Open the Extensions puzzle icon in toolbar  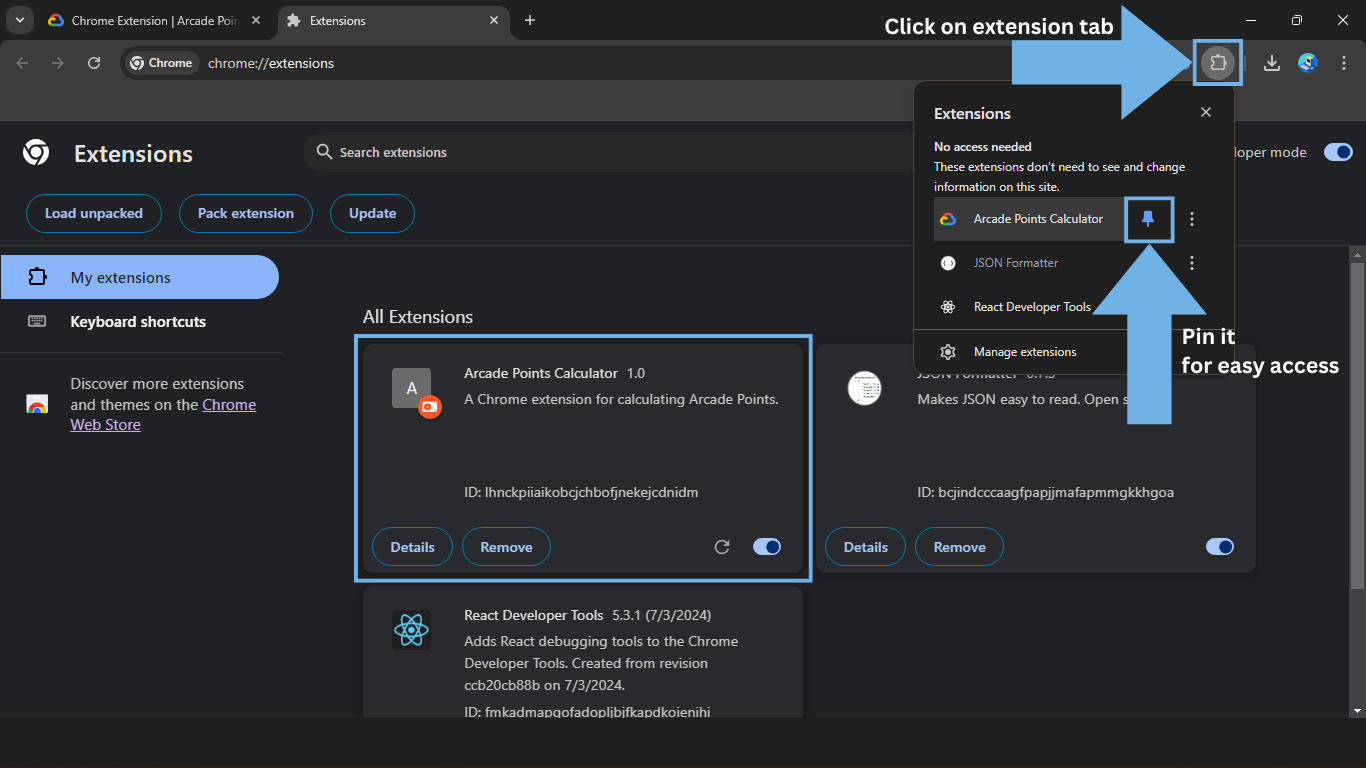pos(1217,63)
